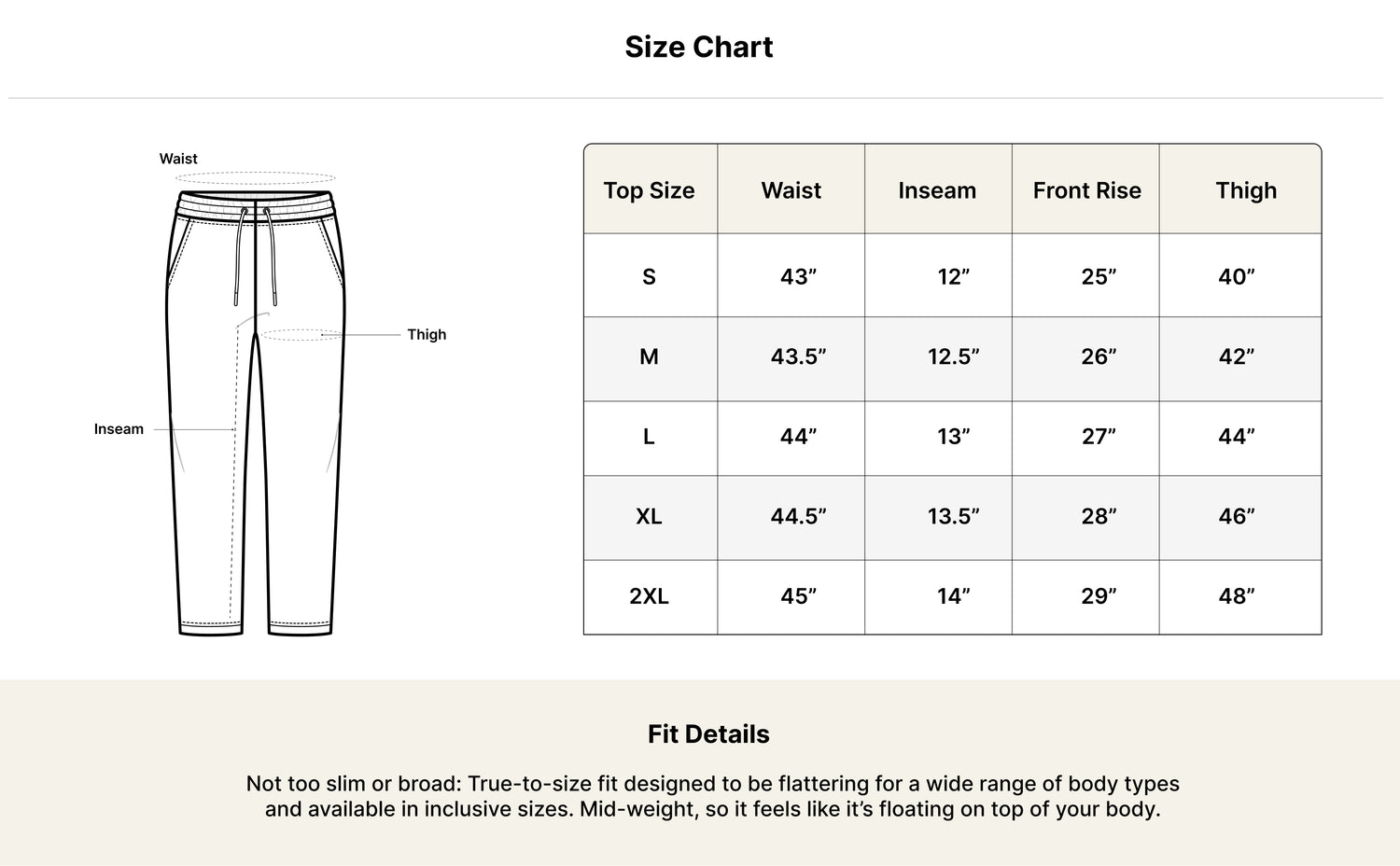Click the Inseam label beside the diagram
The image size is (1400, 866).
pyautogui.click(x=119, y=429)
